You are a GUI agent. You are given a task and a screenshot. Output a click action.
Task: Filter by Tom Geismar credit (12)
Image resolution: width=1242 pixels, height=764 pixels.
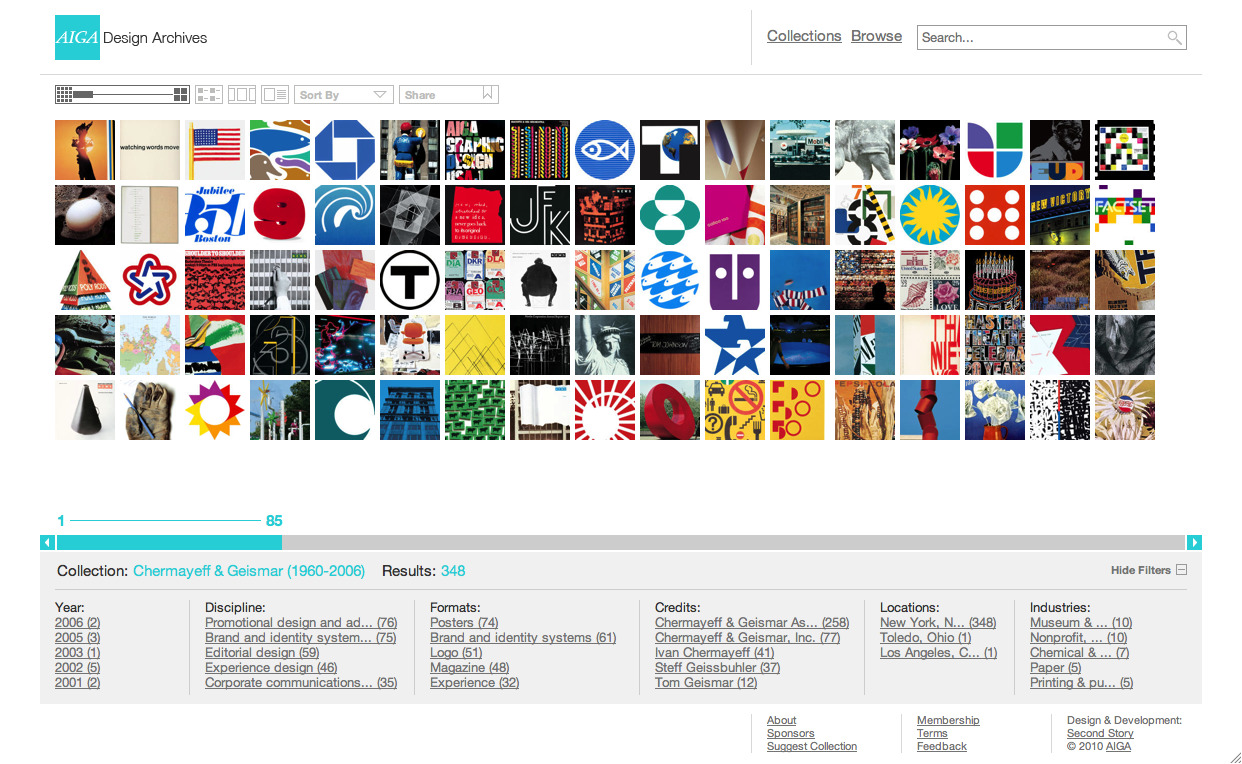(x=706, y=683)
